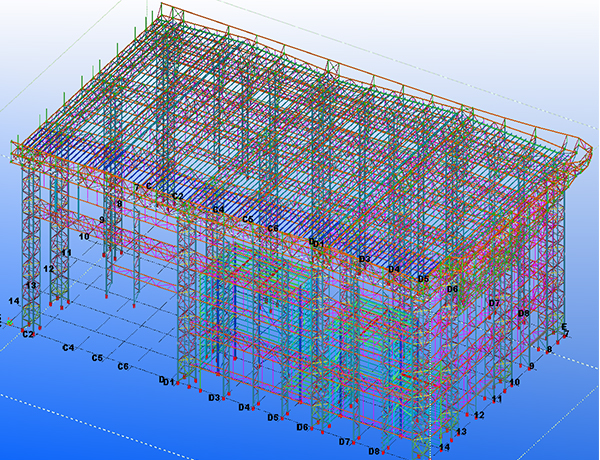This screenshot has height=460, width=600.
Task: Select grid label 12 on the left side
Action: 48,269
